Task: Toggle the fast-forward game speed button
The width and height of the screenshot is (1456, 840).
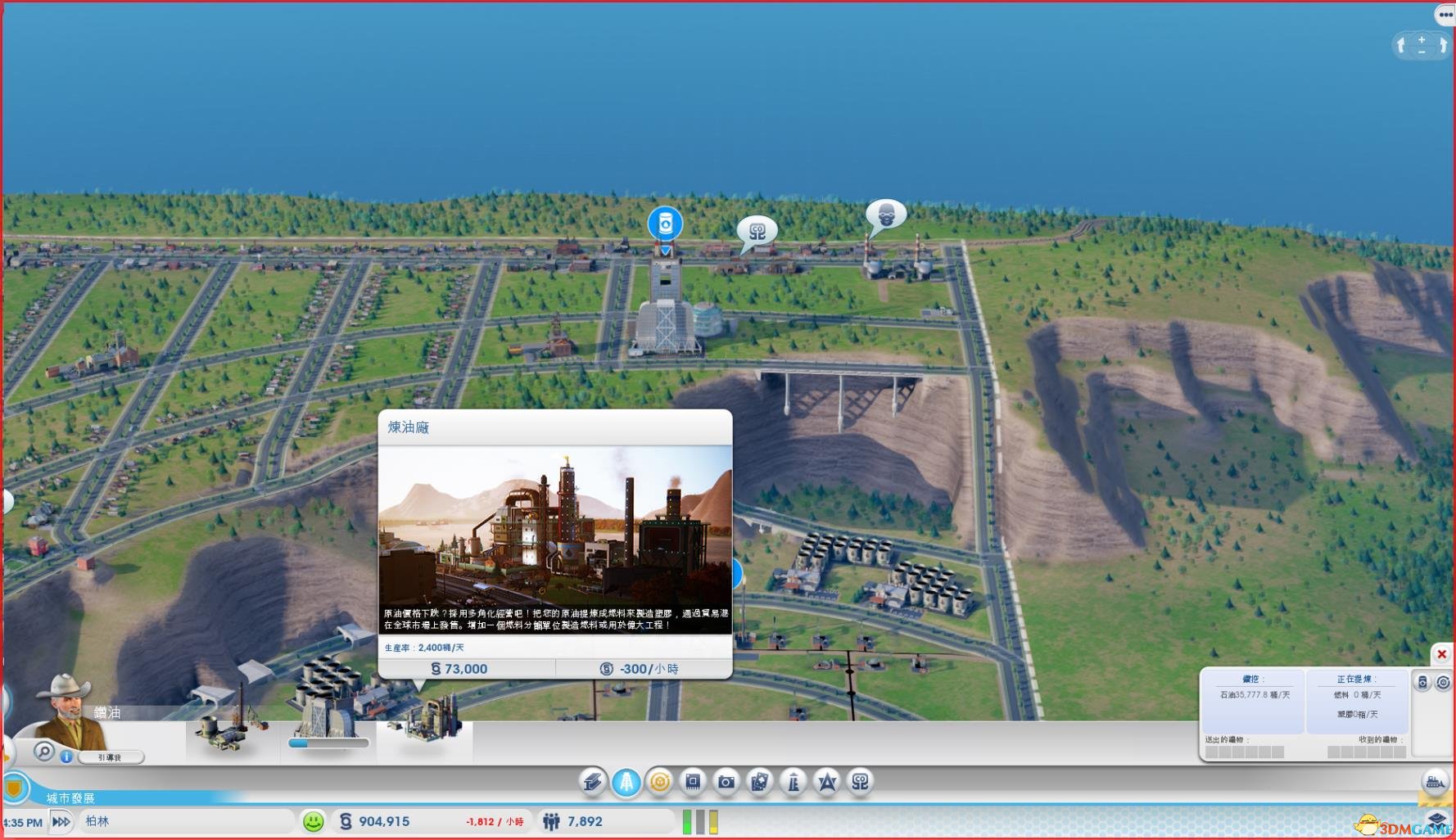Action: pos(61,821)
